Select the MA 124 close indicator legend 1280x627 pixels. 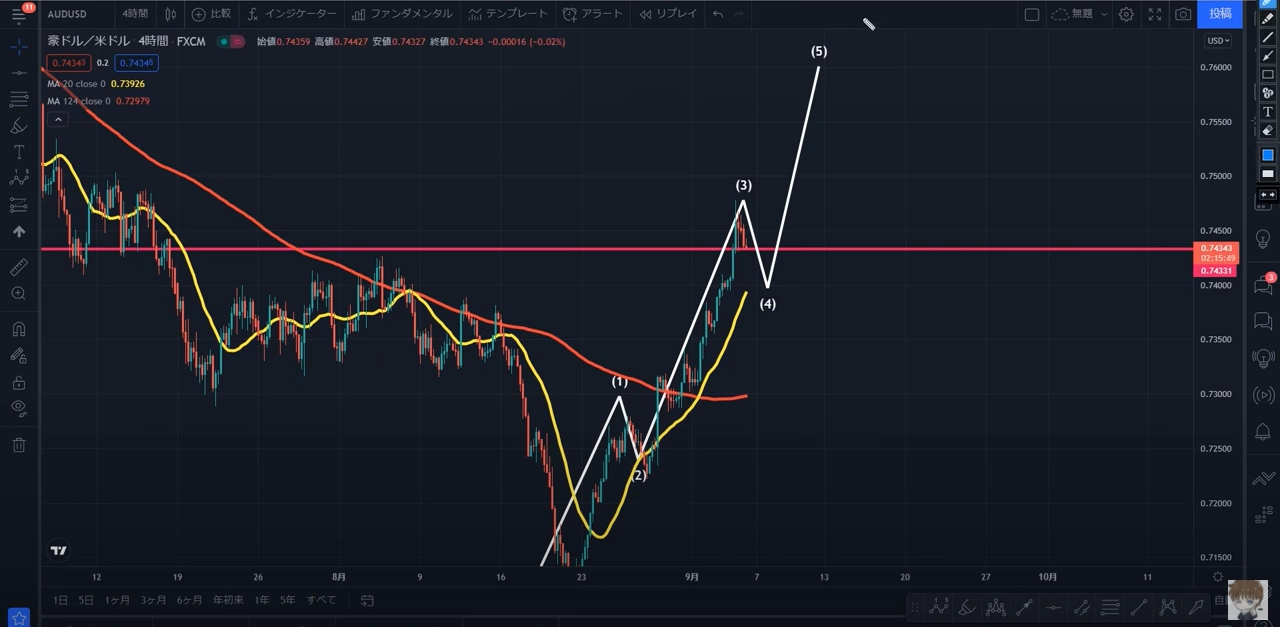(98, 101)
